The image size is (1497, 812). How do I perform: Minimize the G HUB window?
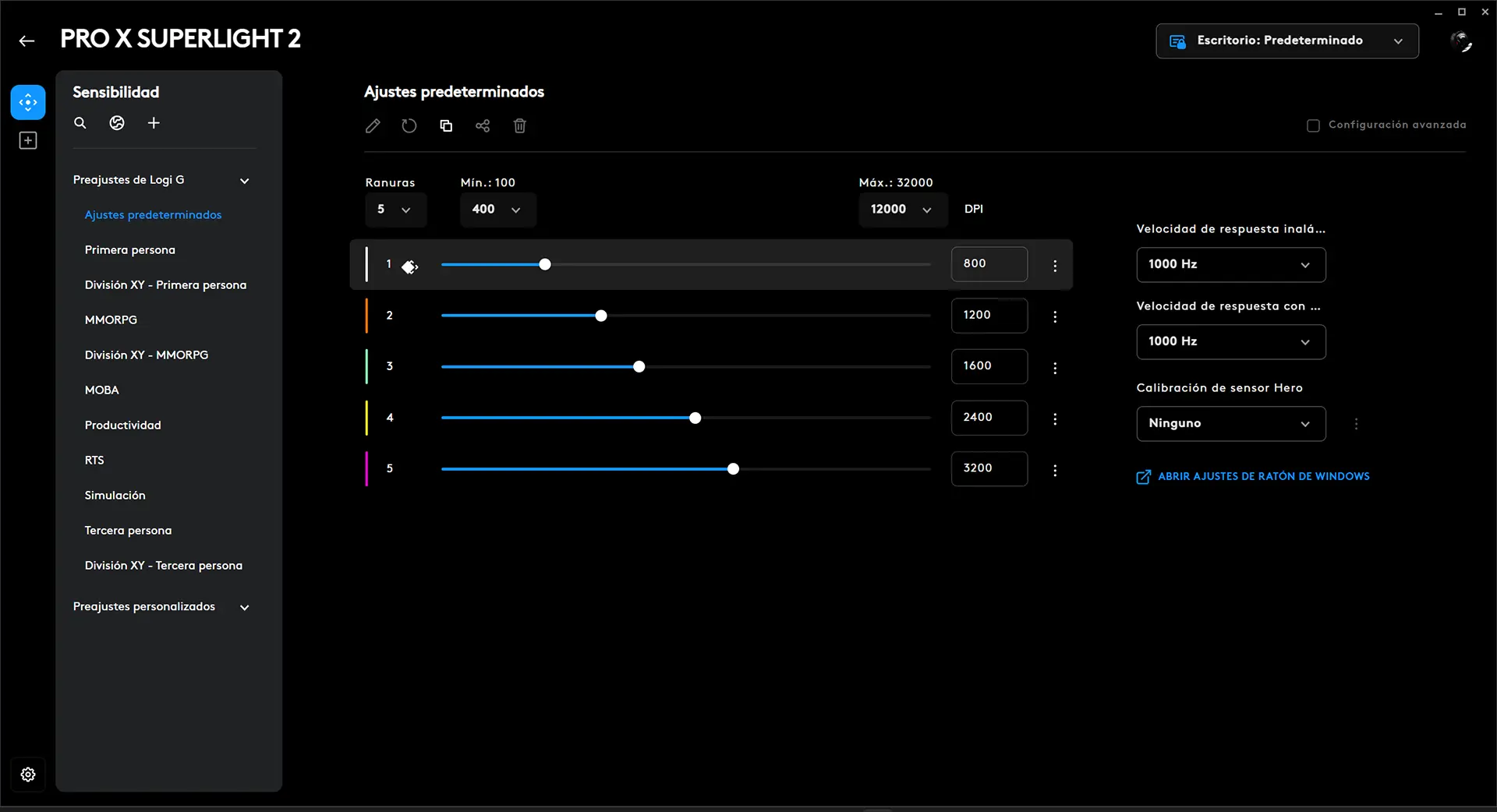[x=1439, y=12]
